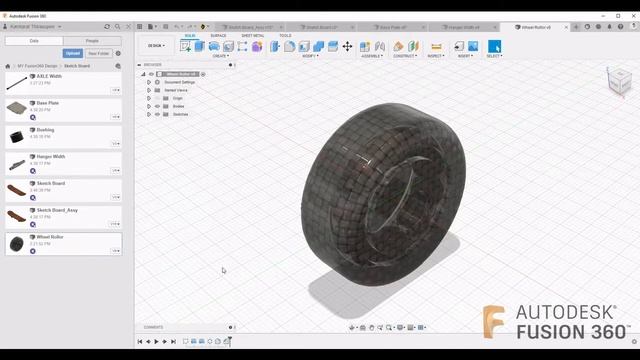
Task: Click the Home breadcrumb icon
Action: 8,66
